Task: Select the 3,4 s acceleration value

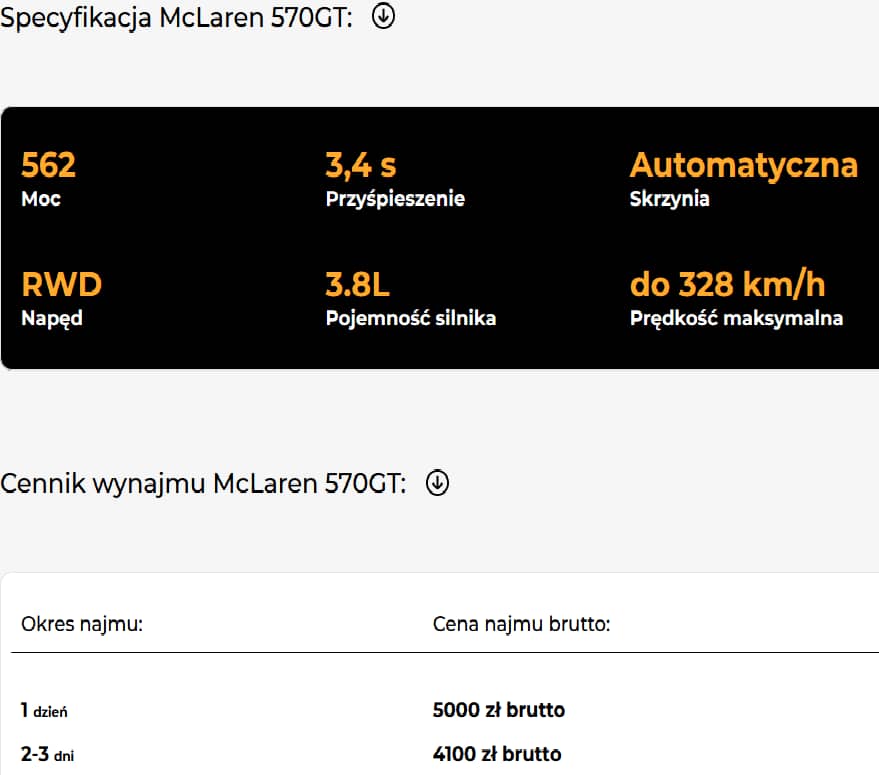Action: [361, 165]
